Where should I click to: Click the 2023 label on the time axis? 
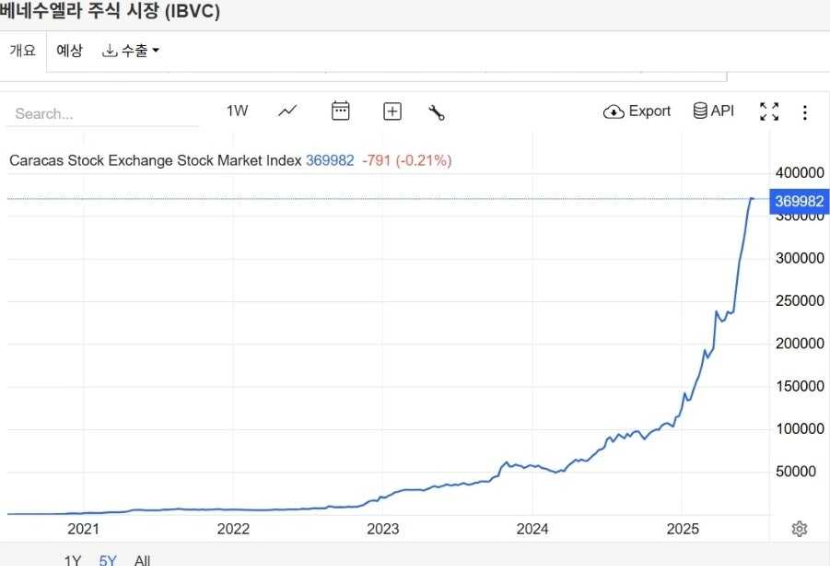click(383, 528)
